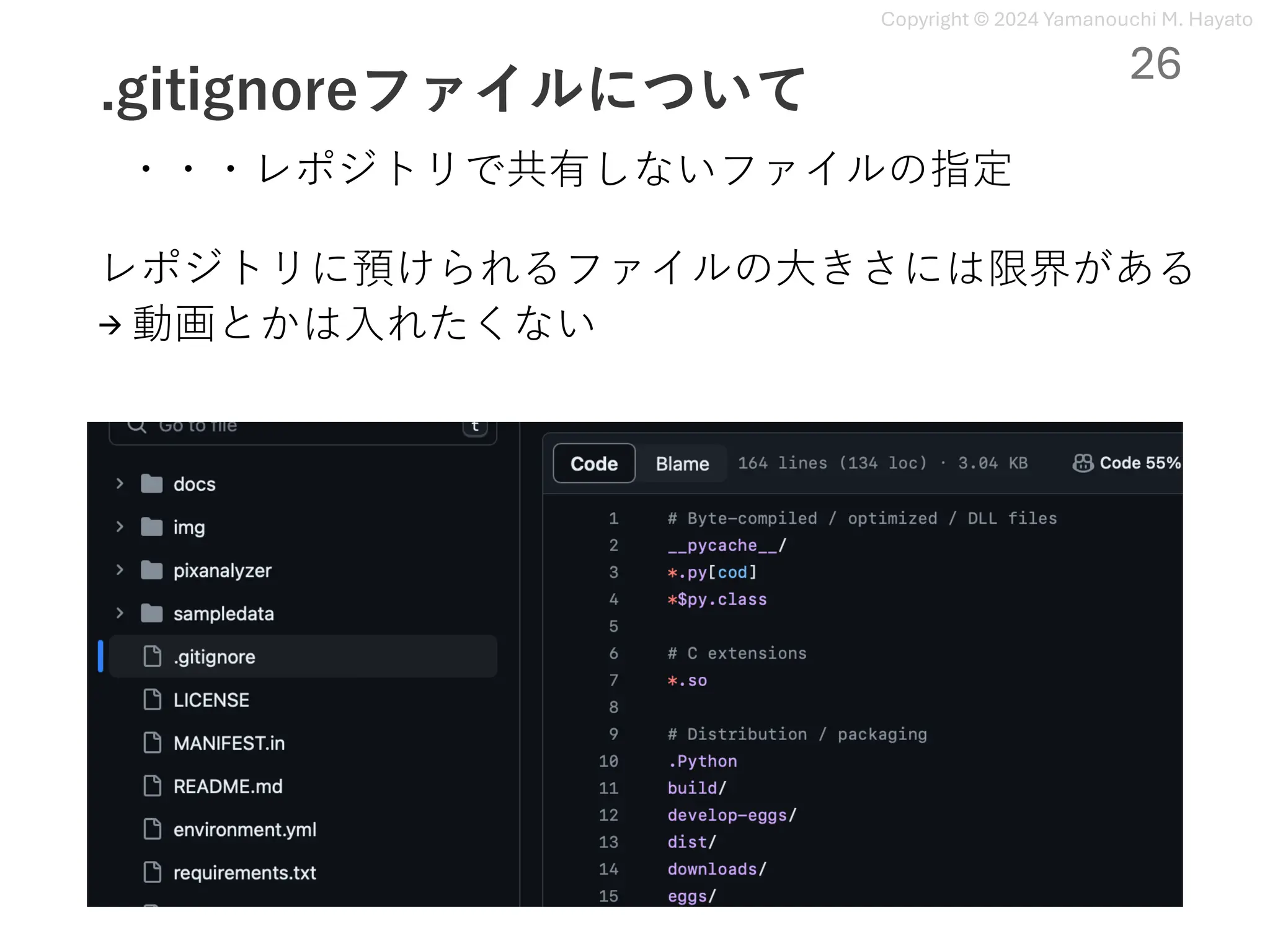
Task: Click line number 10
Action: pyautogui.click(x=609, y=761)
